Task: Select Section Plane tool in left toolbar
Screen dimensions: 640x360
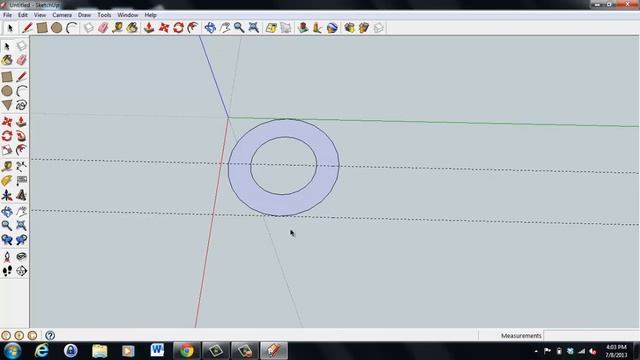Action: pos(21,271)
